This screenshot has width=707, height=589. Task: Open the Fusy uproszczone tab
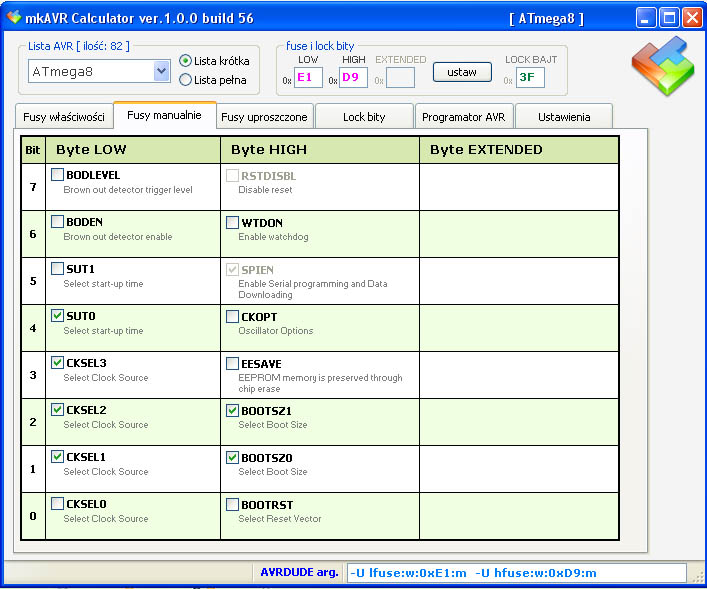[x=265, y=117]
